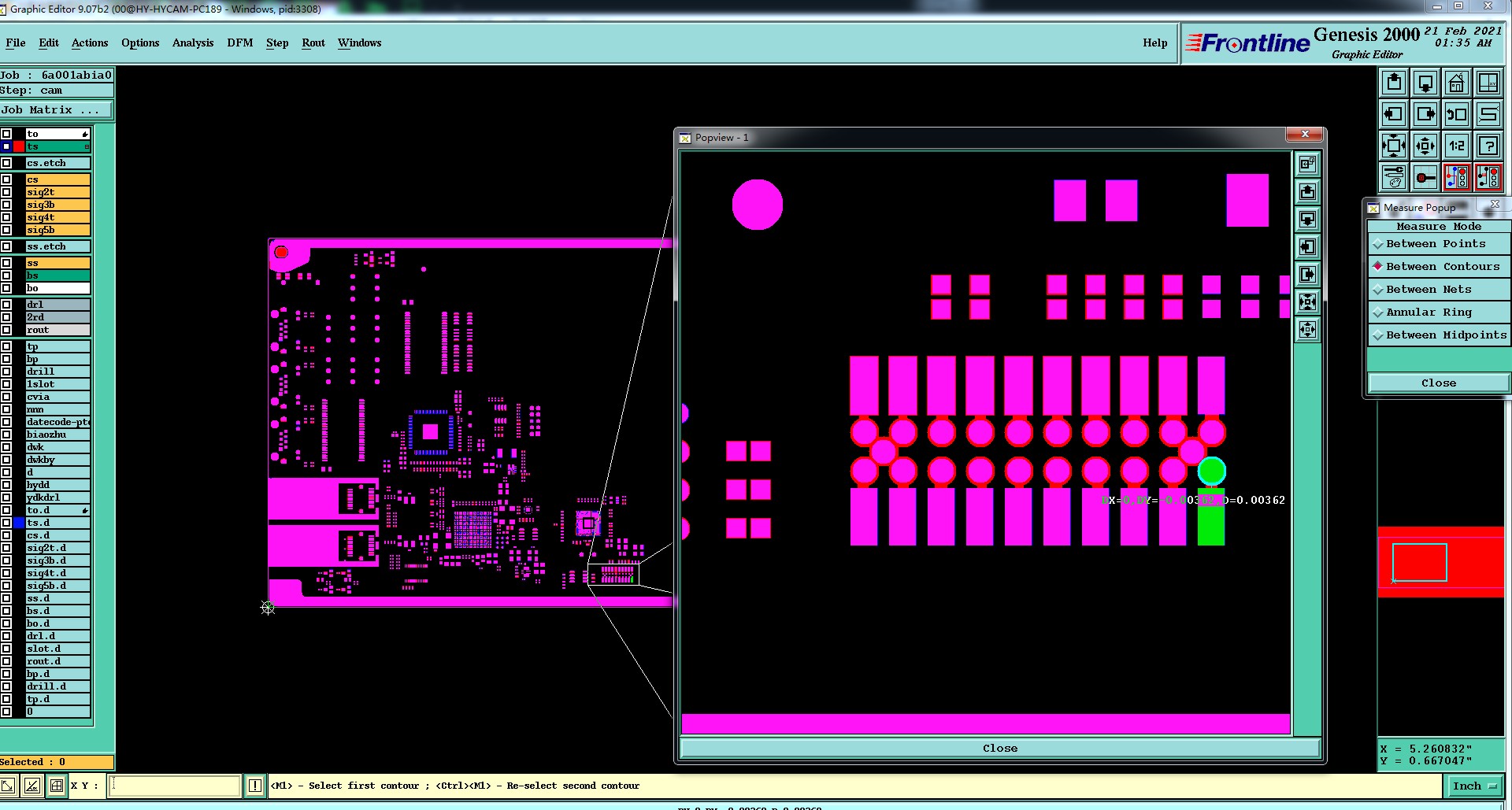Select Annular Ring measure mode
This screenshot has height=810, width=1512.
click(x=1438, y=313)
